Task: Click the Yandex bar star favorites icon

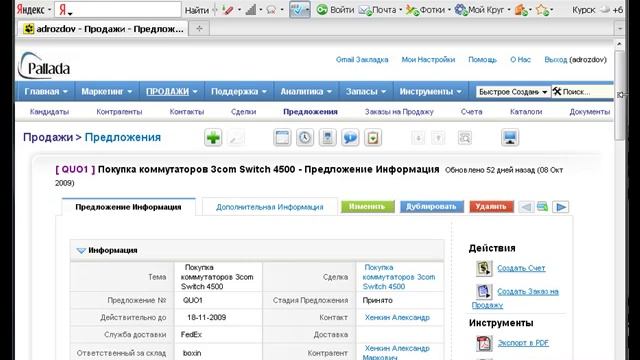Action: pos(542,10)
